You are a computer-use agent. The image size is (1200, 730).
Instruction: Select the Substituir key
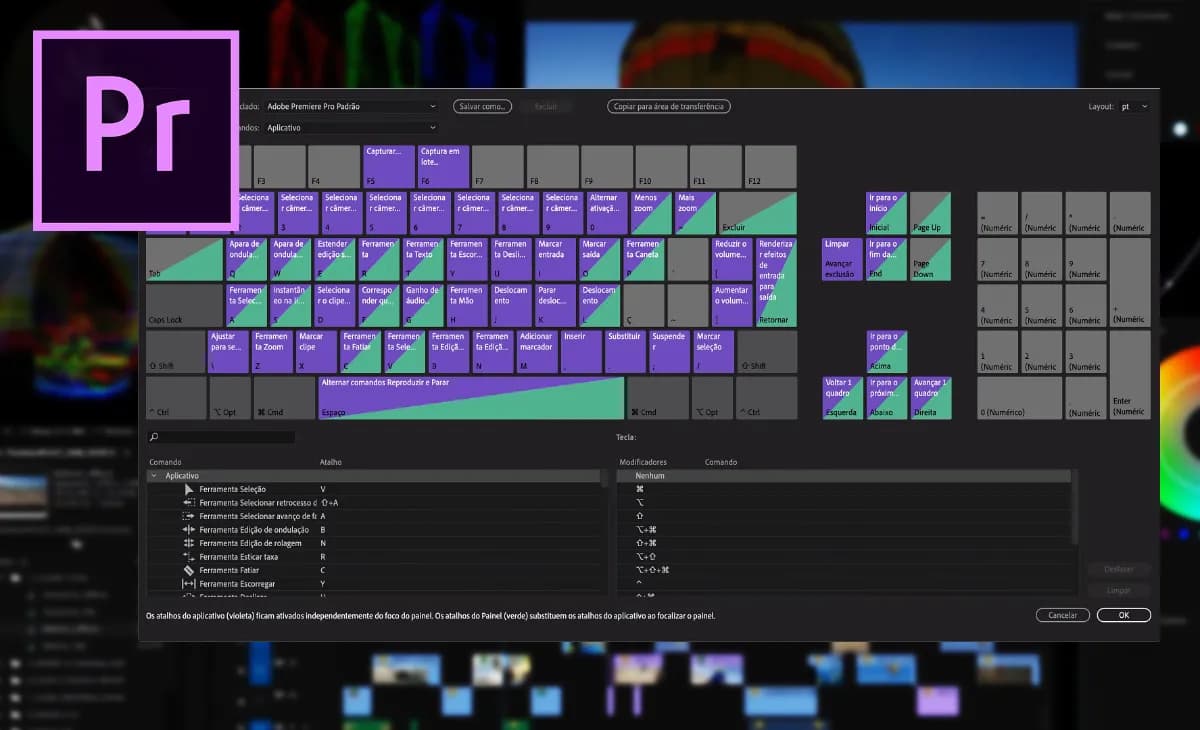tap(626, 351)
